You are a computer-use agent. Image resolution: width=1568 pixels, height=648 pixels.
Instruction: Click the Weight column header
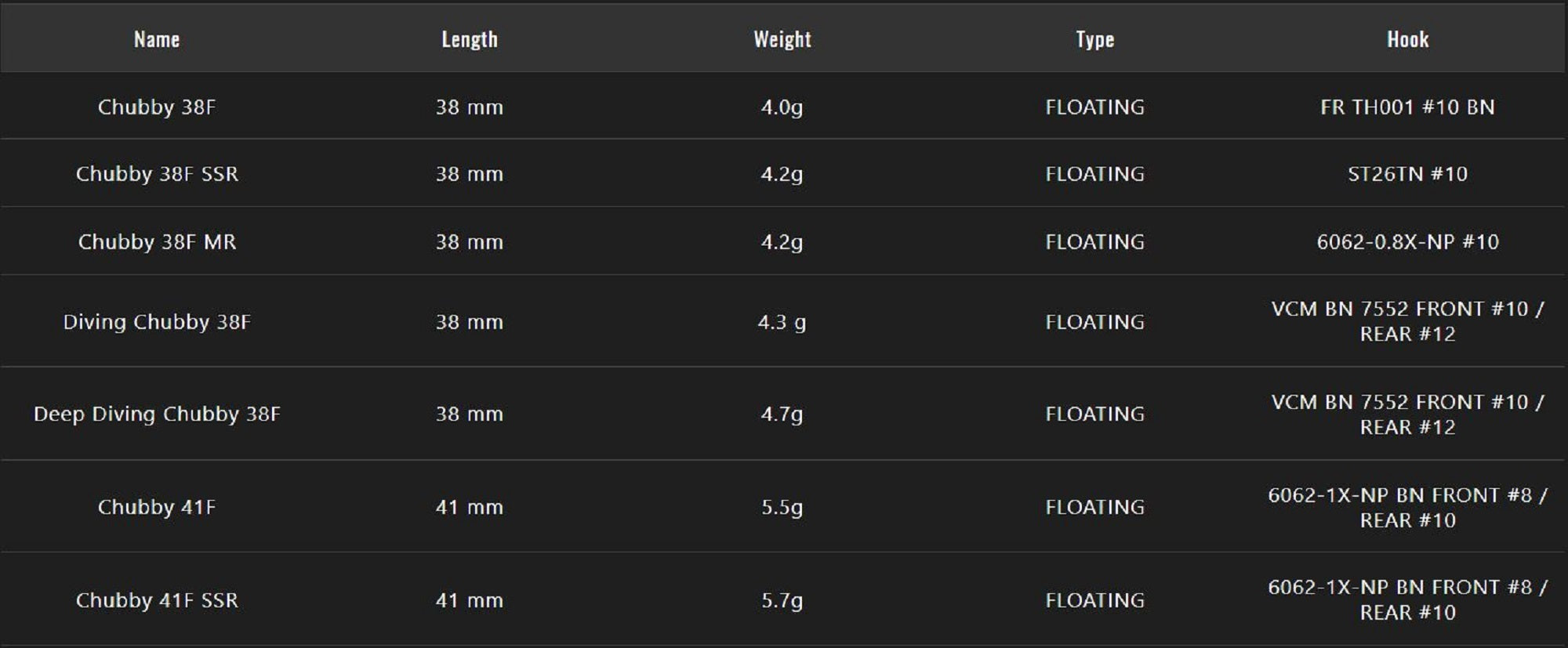click(x=782, y=39)
